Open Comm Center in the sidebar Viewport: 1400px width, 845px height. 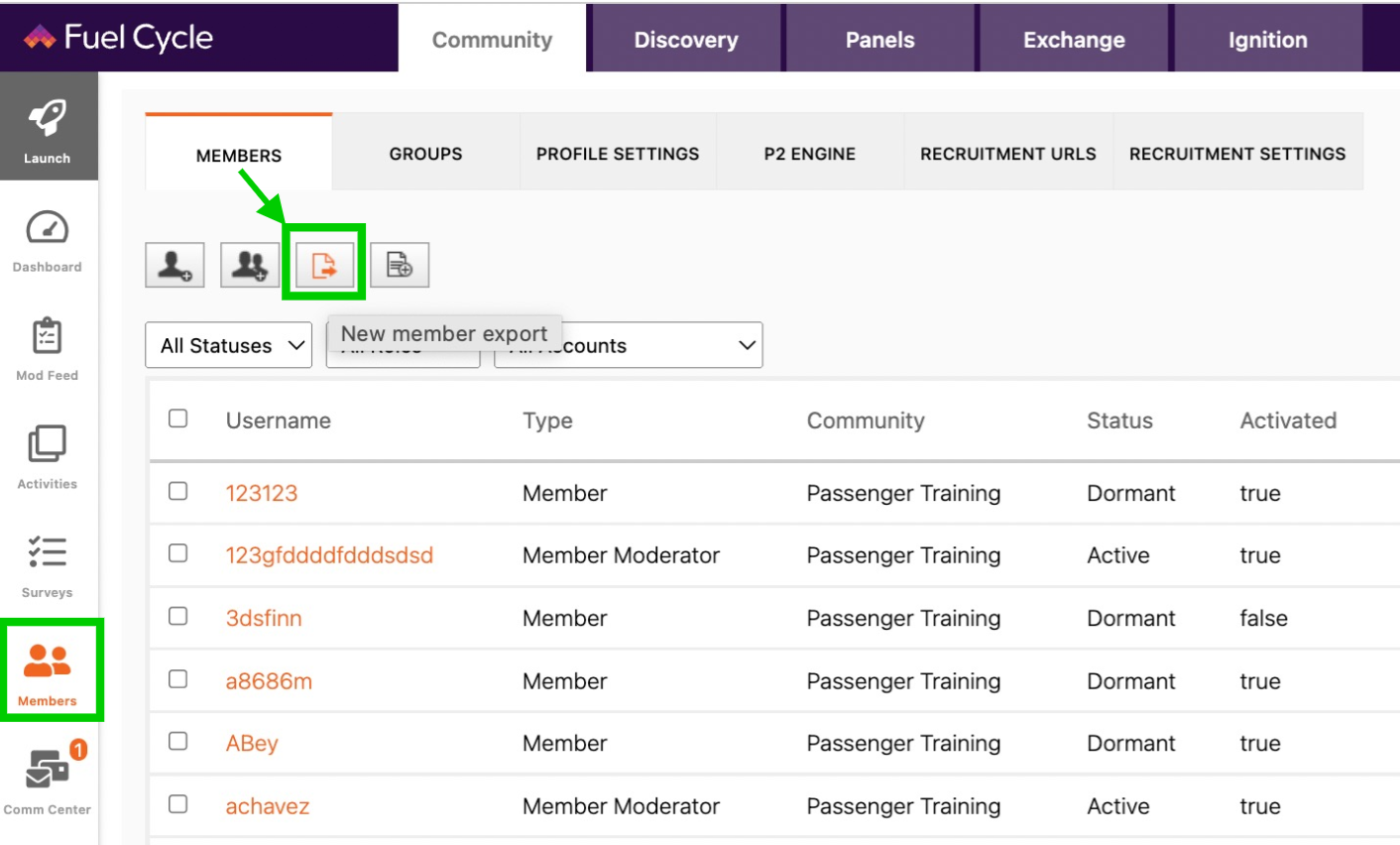click(x=48, y=781)
